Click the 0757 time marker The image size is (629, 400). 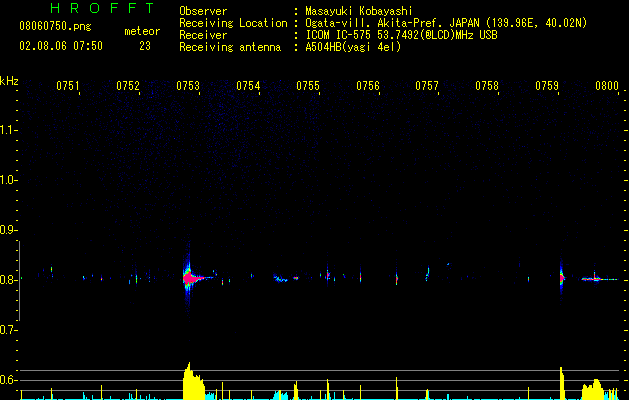(x=427, y=86)
